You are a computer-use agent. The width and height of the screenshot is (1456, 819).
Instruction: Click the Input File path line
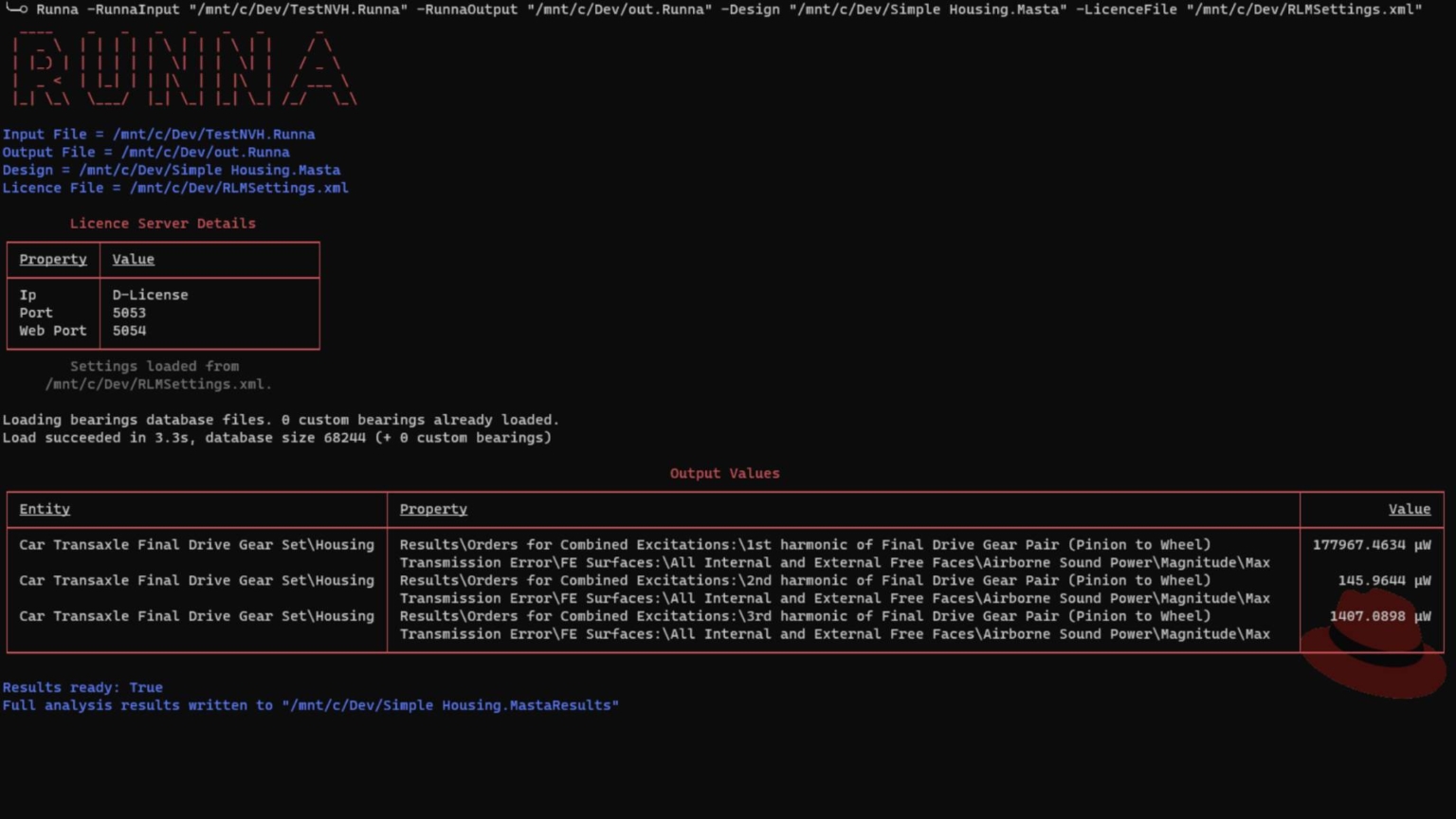[x=158, y=135]
